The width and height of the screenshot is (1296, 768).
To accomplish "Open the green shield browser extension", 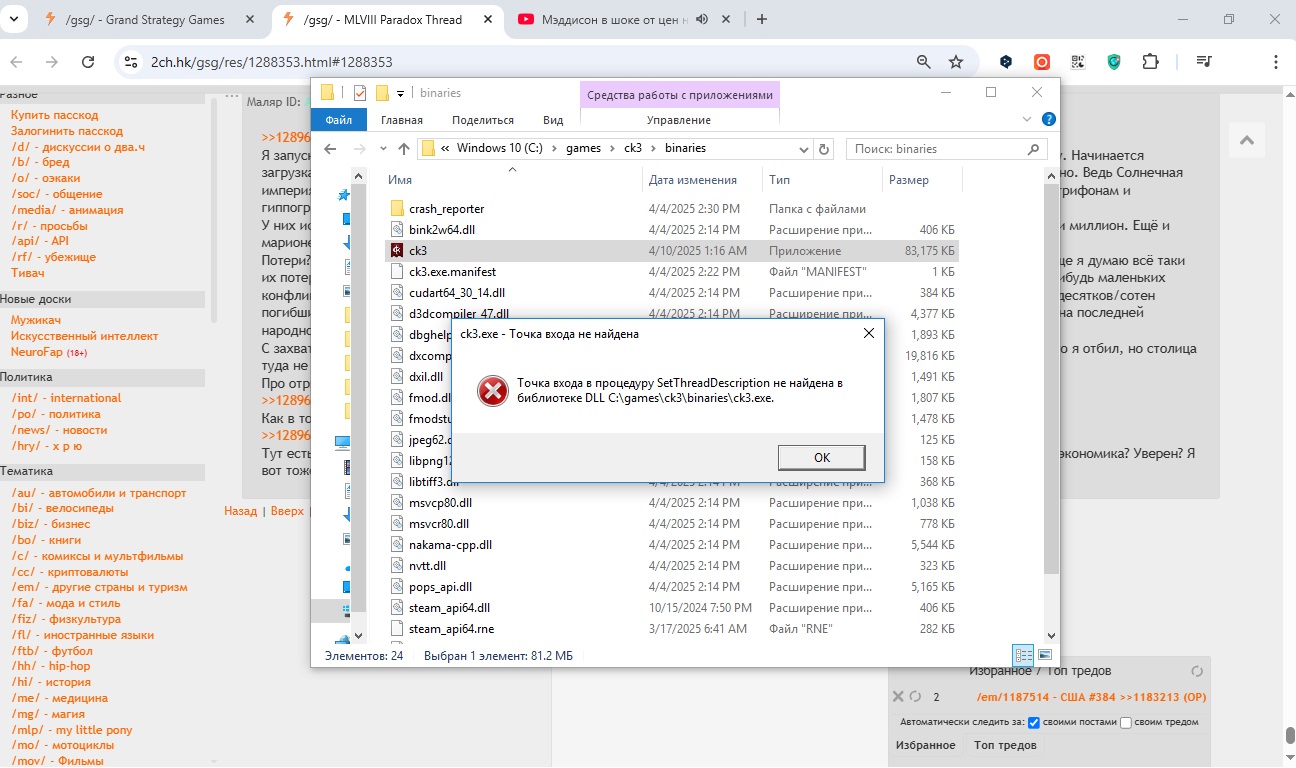I will (x=1114, y=62).
